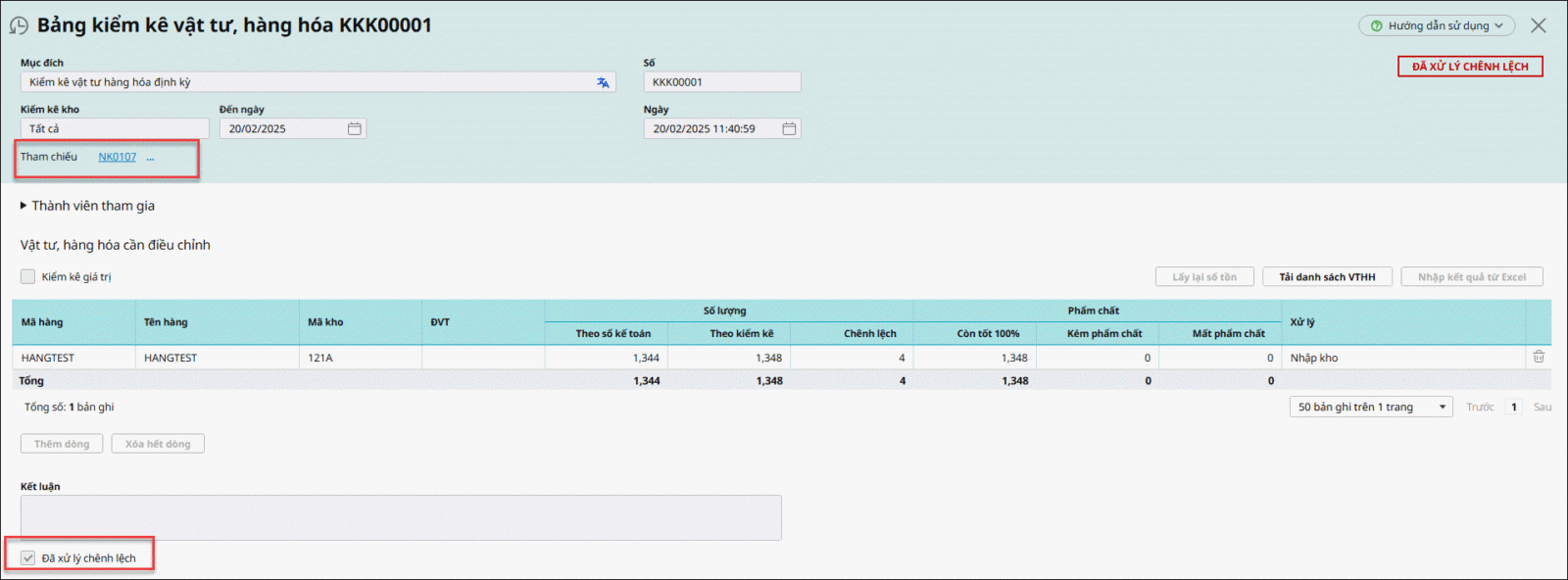
Task: Close the inventory check dialog
Action: click(1539, 25)
